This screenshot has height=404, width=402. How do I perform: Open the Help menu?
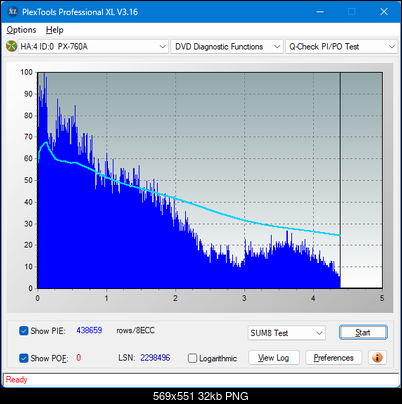[x=55, y=30]
